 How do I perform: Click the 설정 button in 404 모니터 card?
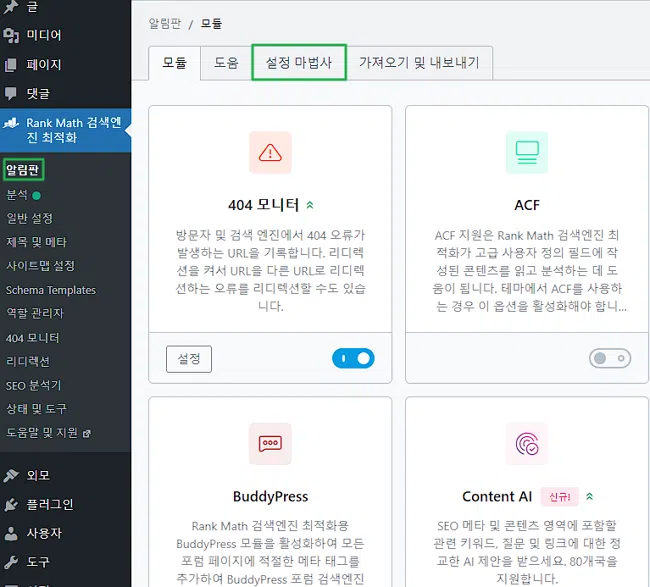[x=189, y=359]
